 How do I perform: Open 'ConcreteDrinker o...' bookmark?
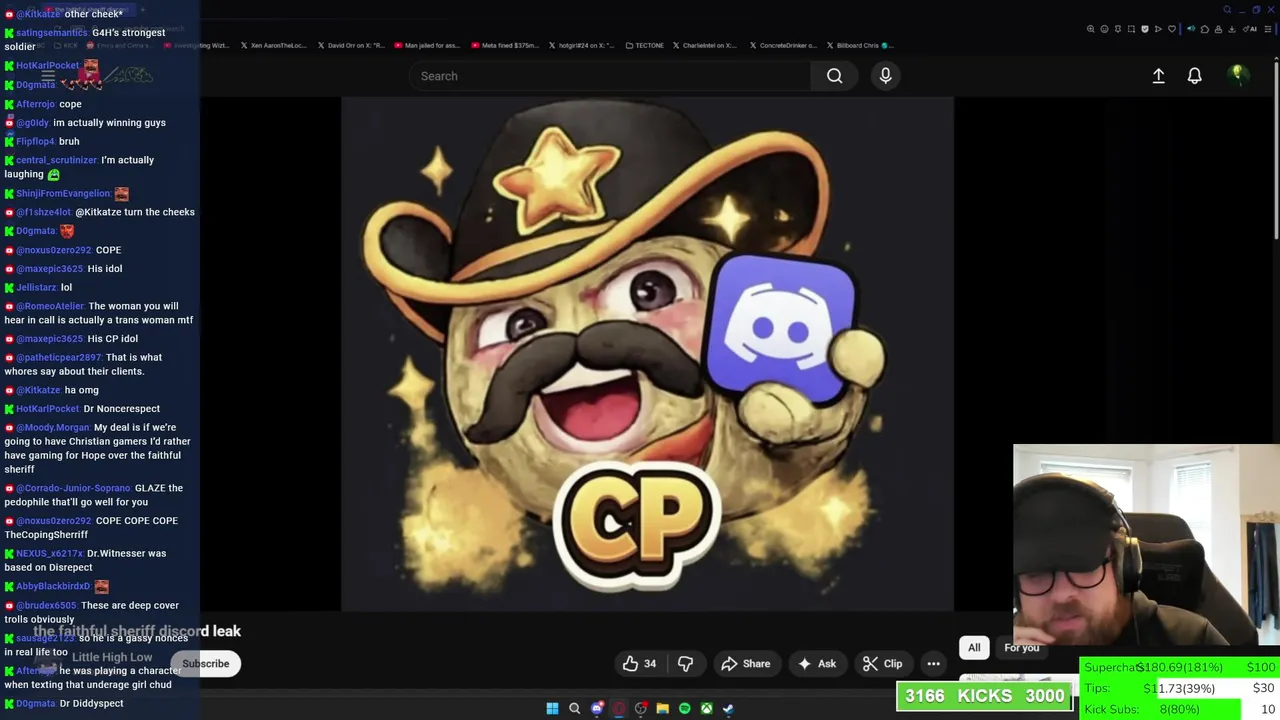783,45
